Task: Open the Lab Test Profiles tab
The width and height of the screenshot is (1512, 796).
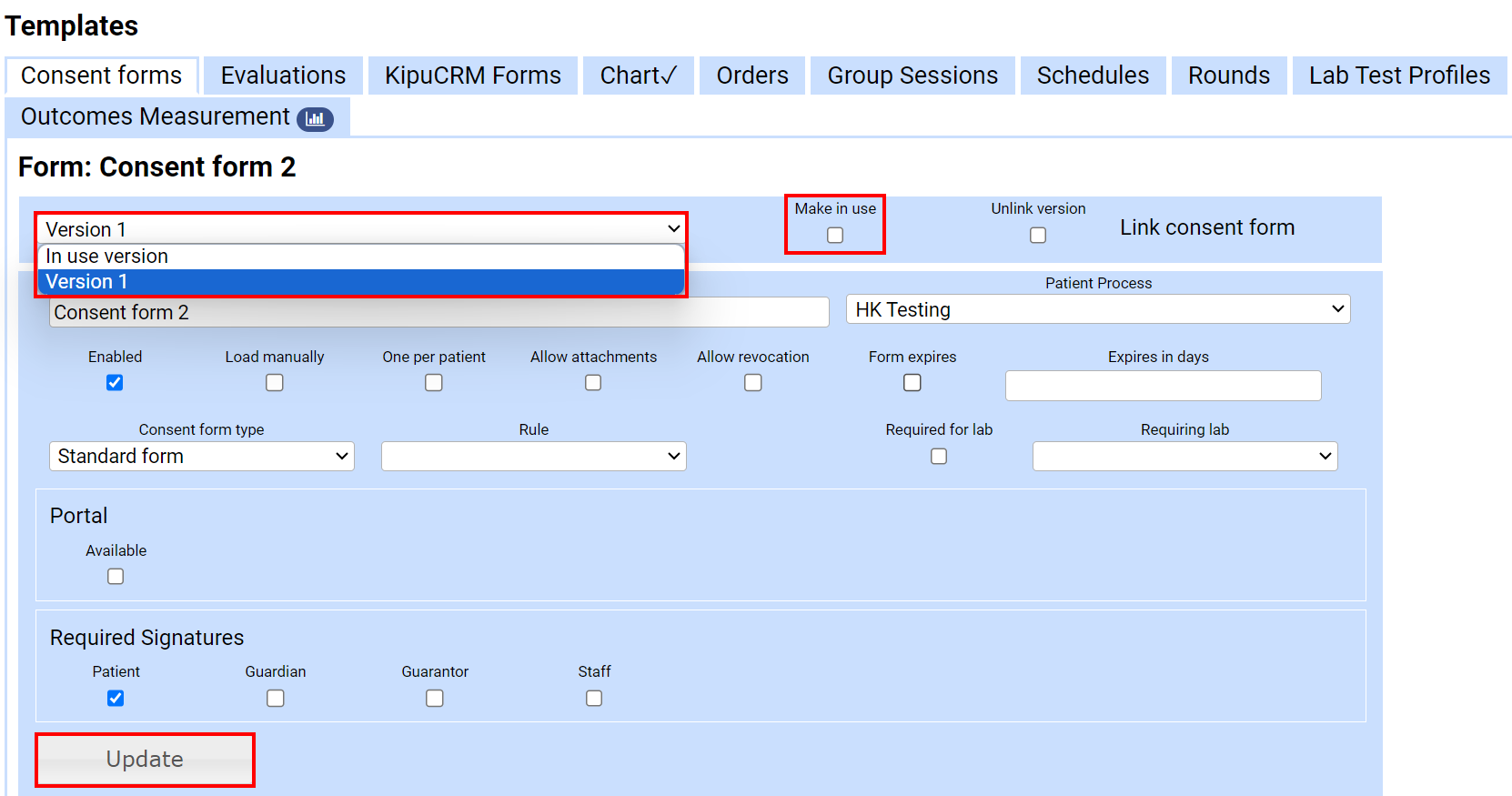Action: [x=1399, y=76]
